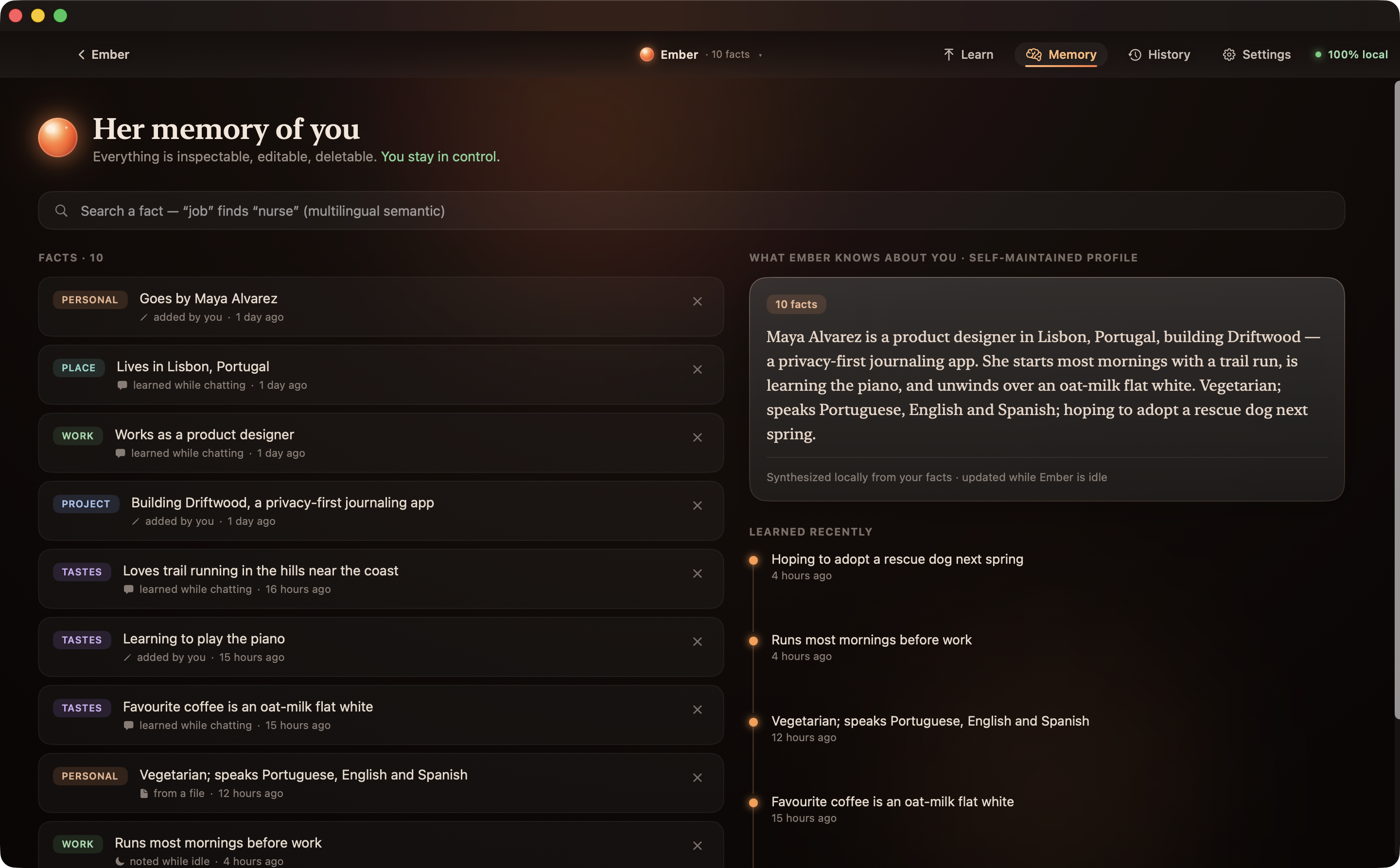Select 'Learning to play the piano' text

204,639
